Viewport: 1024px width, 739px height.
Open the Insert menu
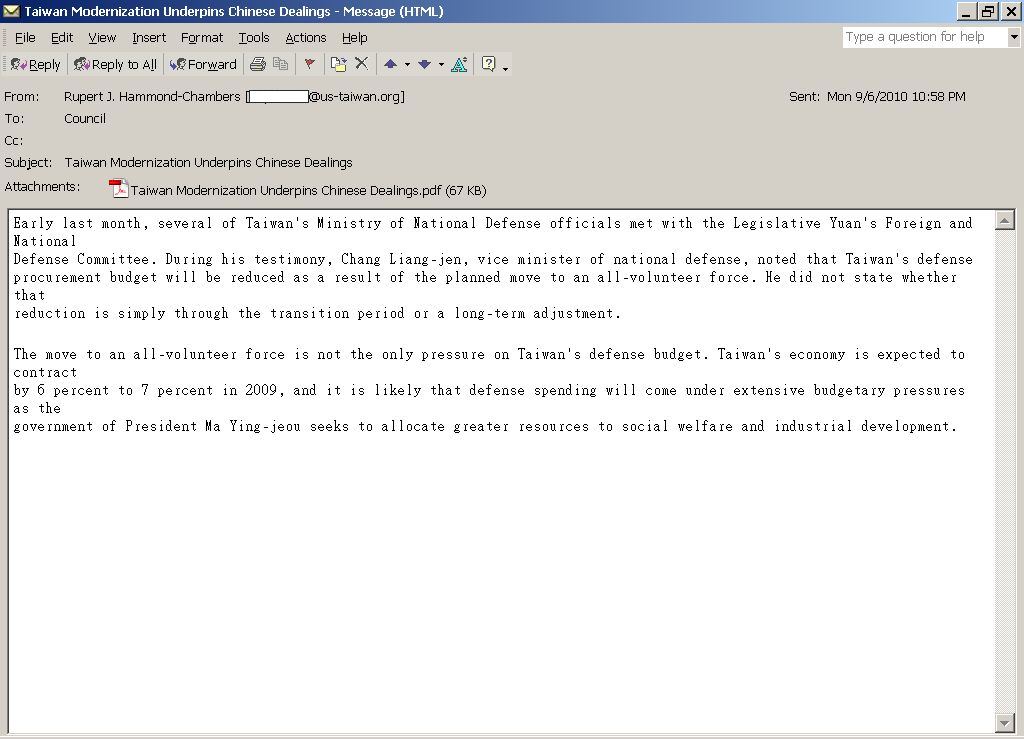[149, 38]
